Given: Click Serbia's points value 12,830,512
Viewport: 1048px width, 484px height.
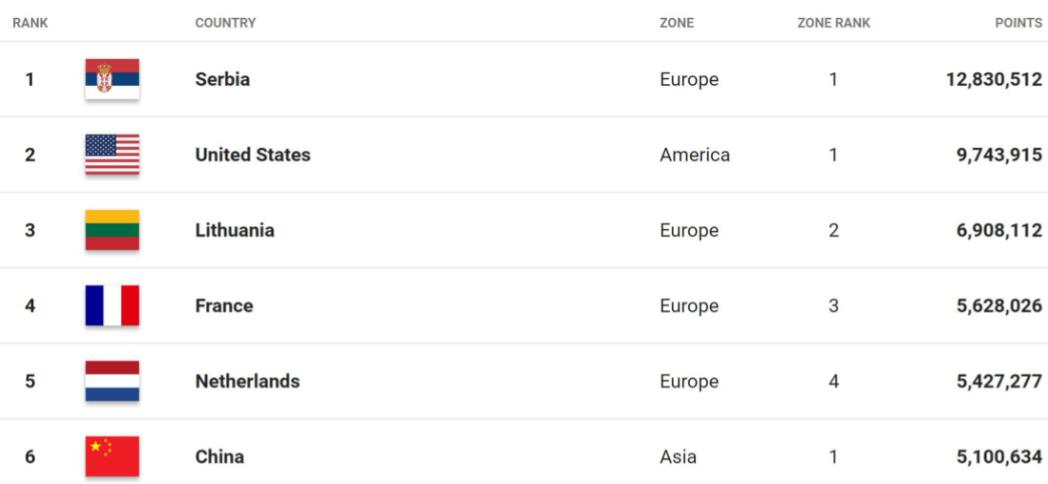Looking at the screenshot, I should pos(993,80).
